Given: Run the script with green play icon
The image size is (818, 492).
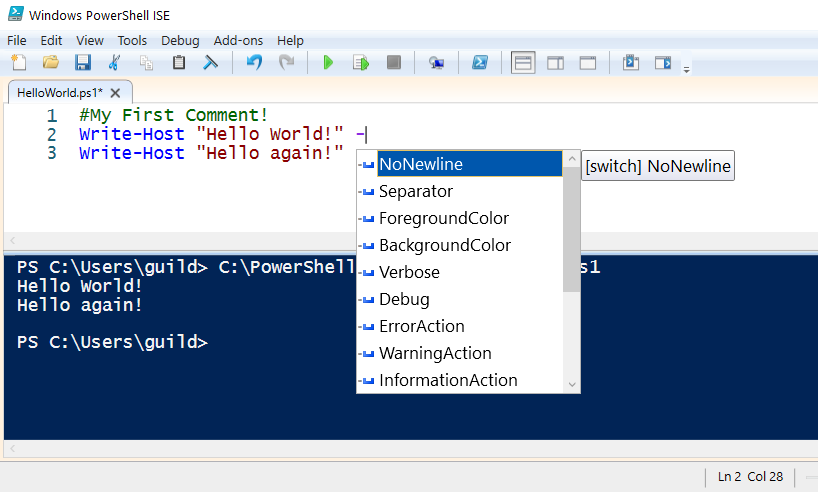Looking at the screenshot, I should (x=328, y=63).
